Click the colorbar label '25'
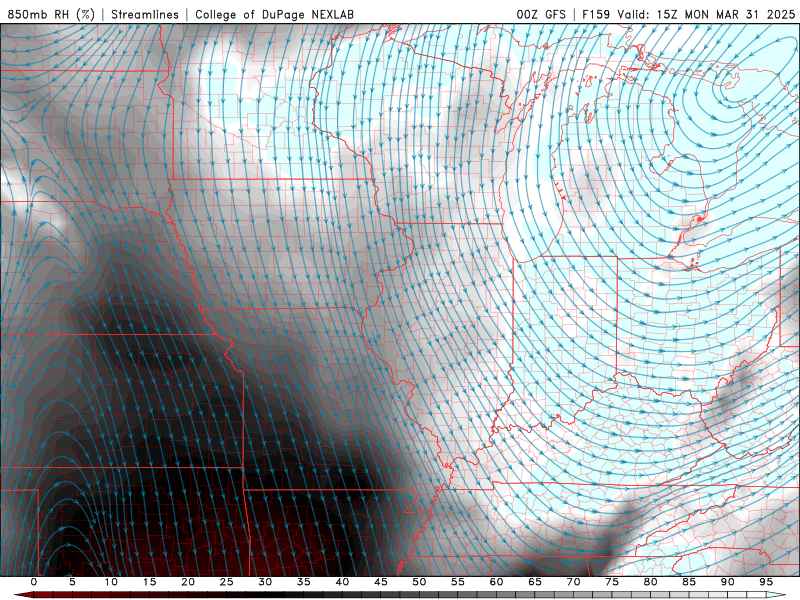The image size is (800, 600). click(227, 582)
